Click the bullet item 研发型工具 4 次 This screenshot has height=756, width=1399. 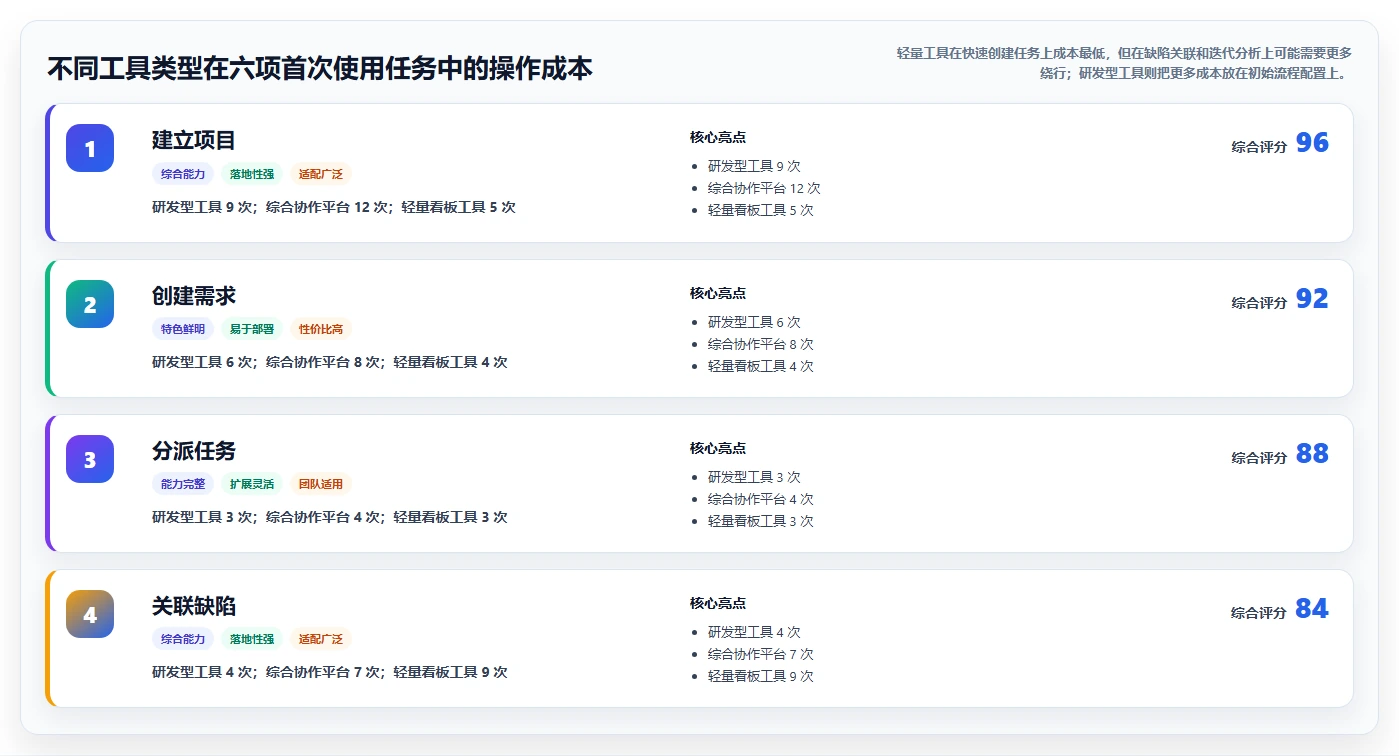(754, 632)
